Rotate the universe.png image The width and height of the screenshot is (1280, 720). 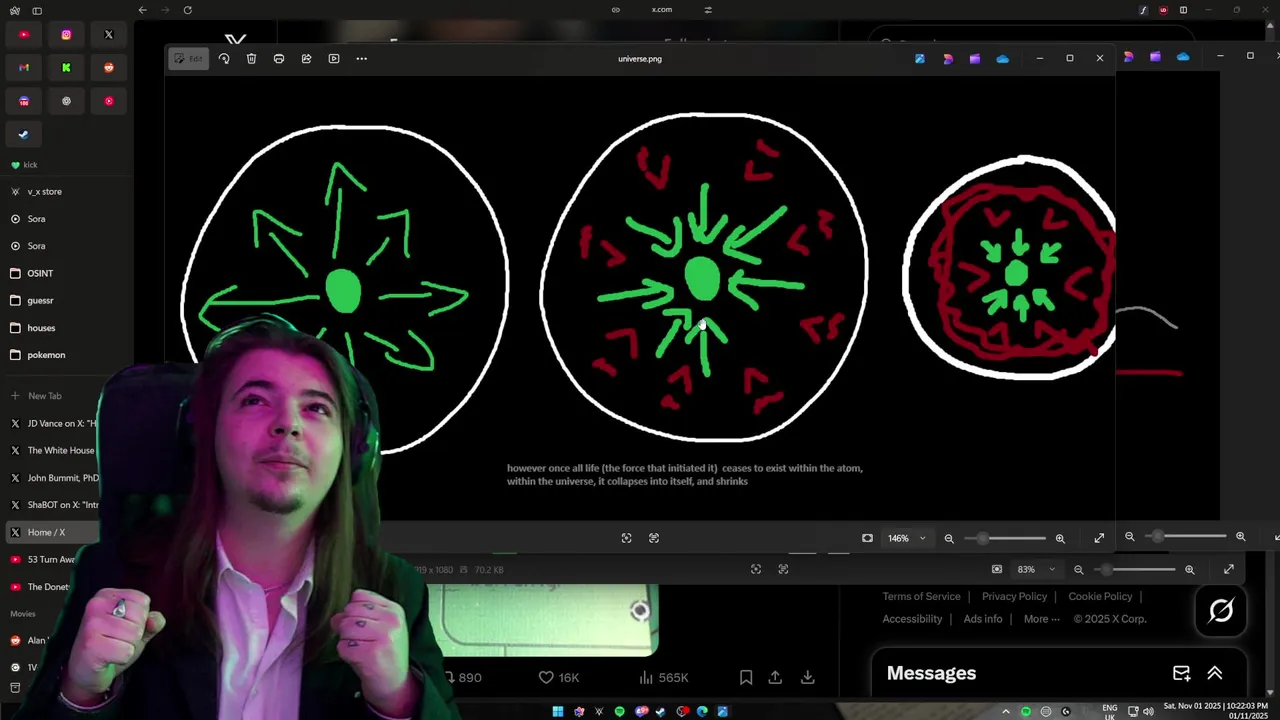224,59
